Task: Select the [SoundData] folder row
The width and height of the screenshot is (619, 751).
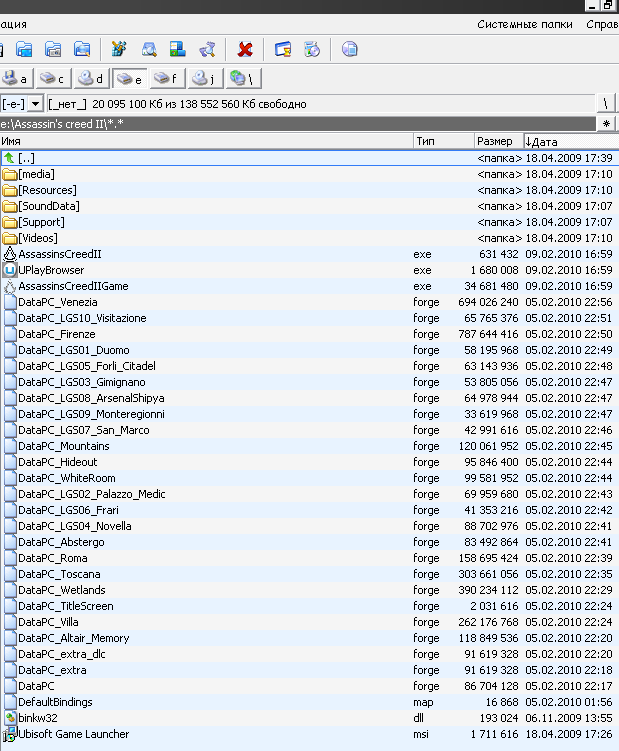Action: click(x=310, y=206)
